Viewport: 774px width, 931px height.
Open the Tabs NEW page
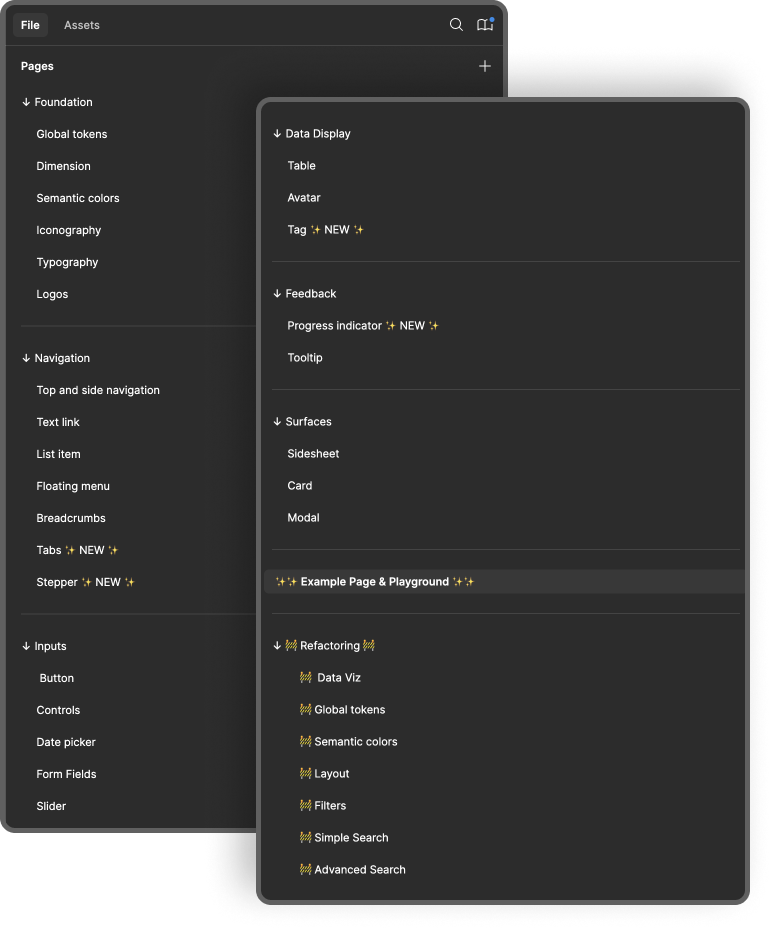coord(78,550)
